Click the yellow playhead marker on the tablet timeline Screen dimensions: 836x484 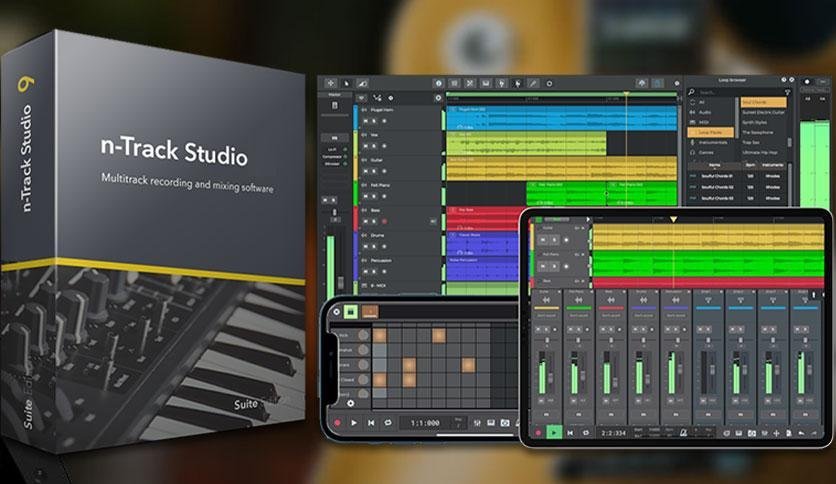[673, 218]
